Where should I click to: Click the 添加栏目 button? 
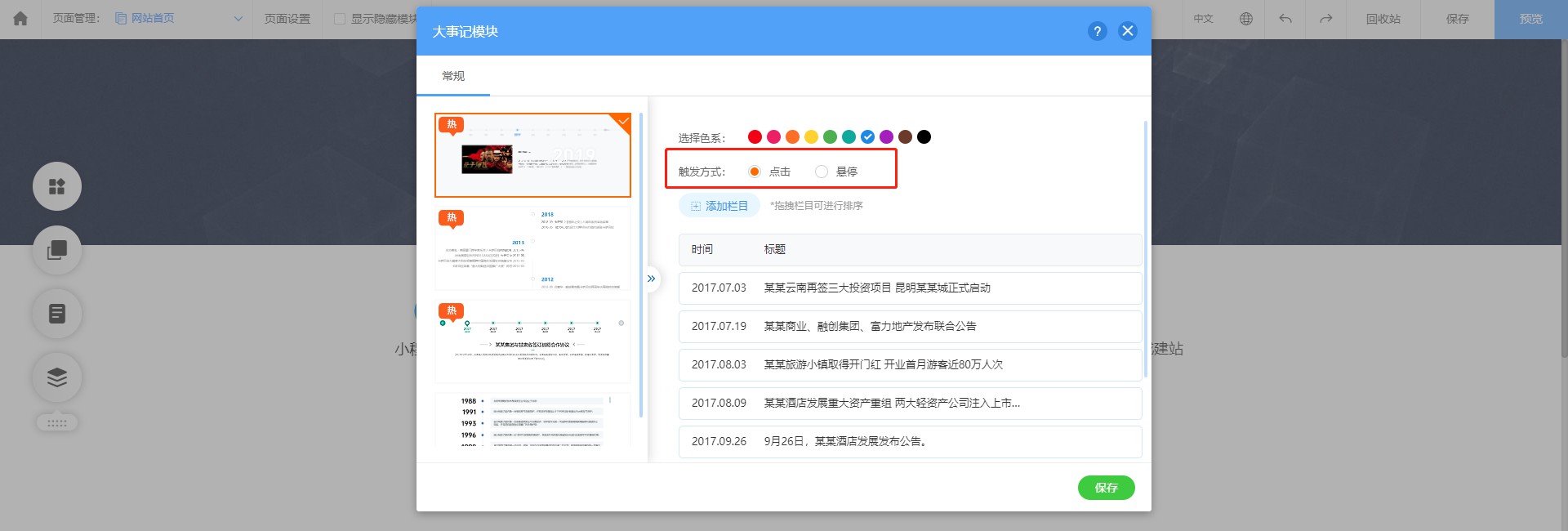click(x=719, y=206)
